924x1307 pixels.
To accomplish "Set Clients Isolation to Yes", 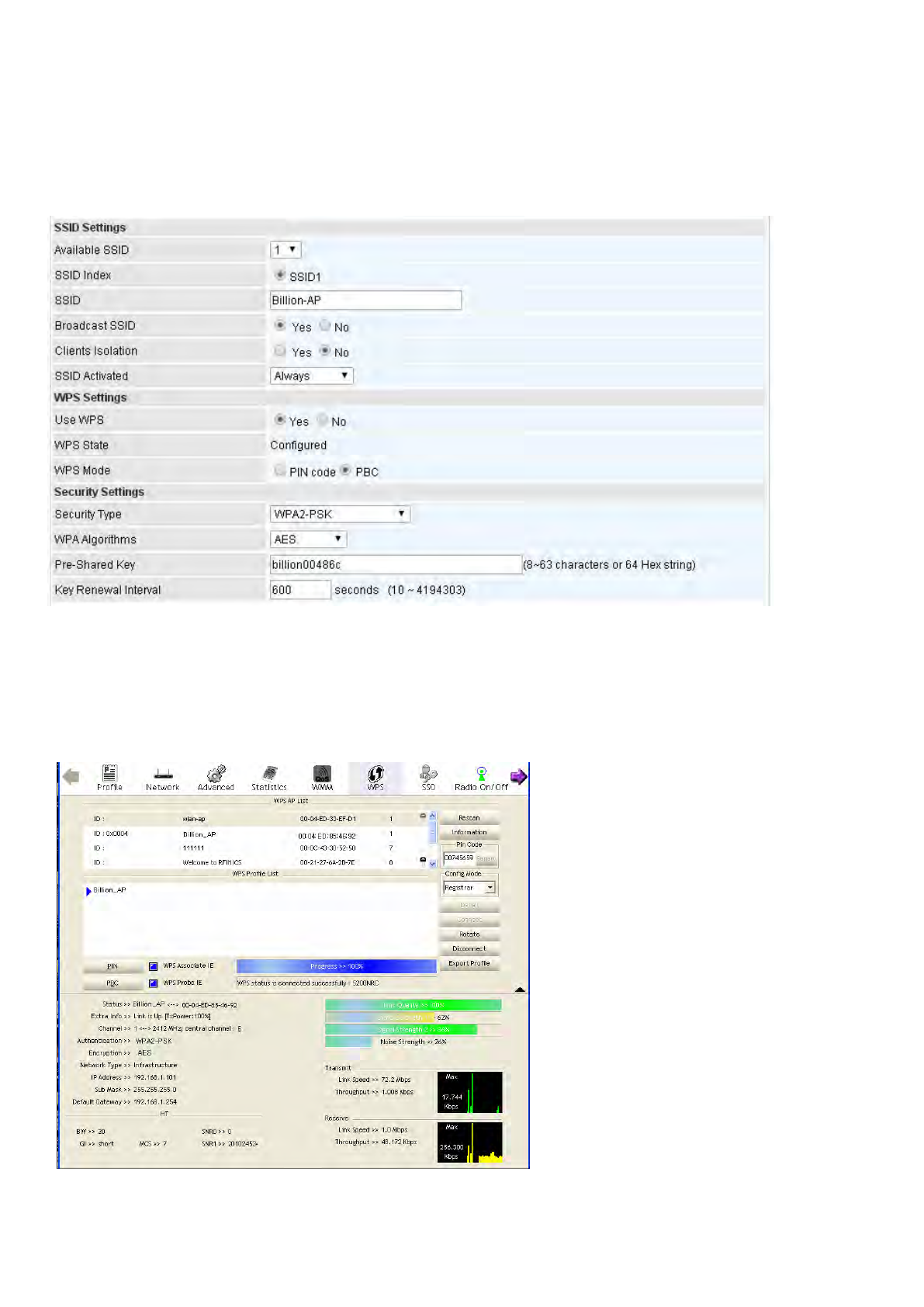I will point(280,350).
